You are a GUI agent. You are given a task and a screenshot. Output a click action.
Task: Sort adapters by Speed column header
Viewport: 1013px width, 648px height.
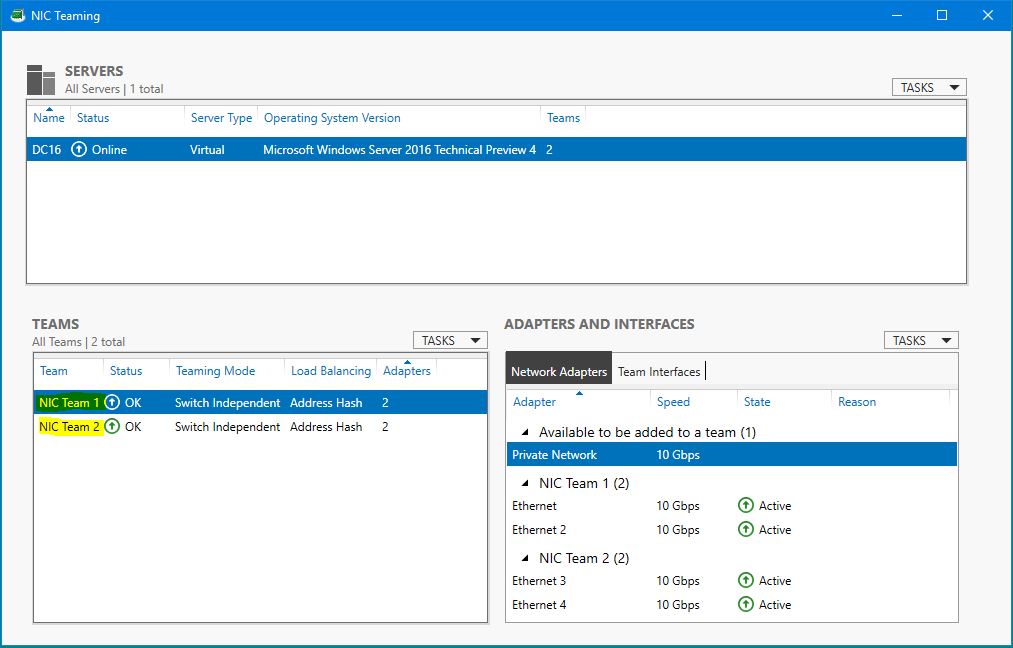point(673,402)
